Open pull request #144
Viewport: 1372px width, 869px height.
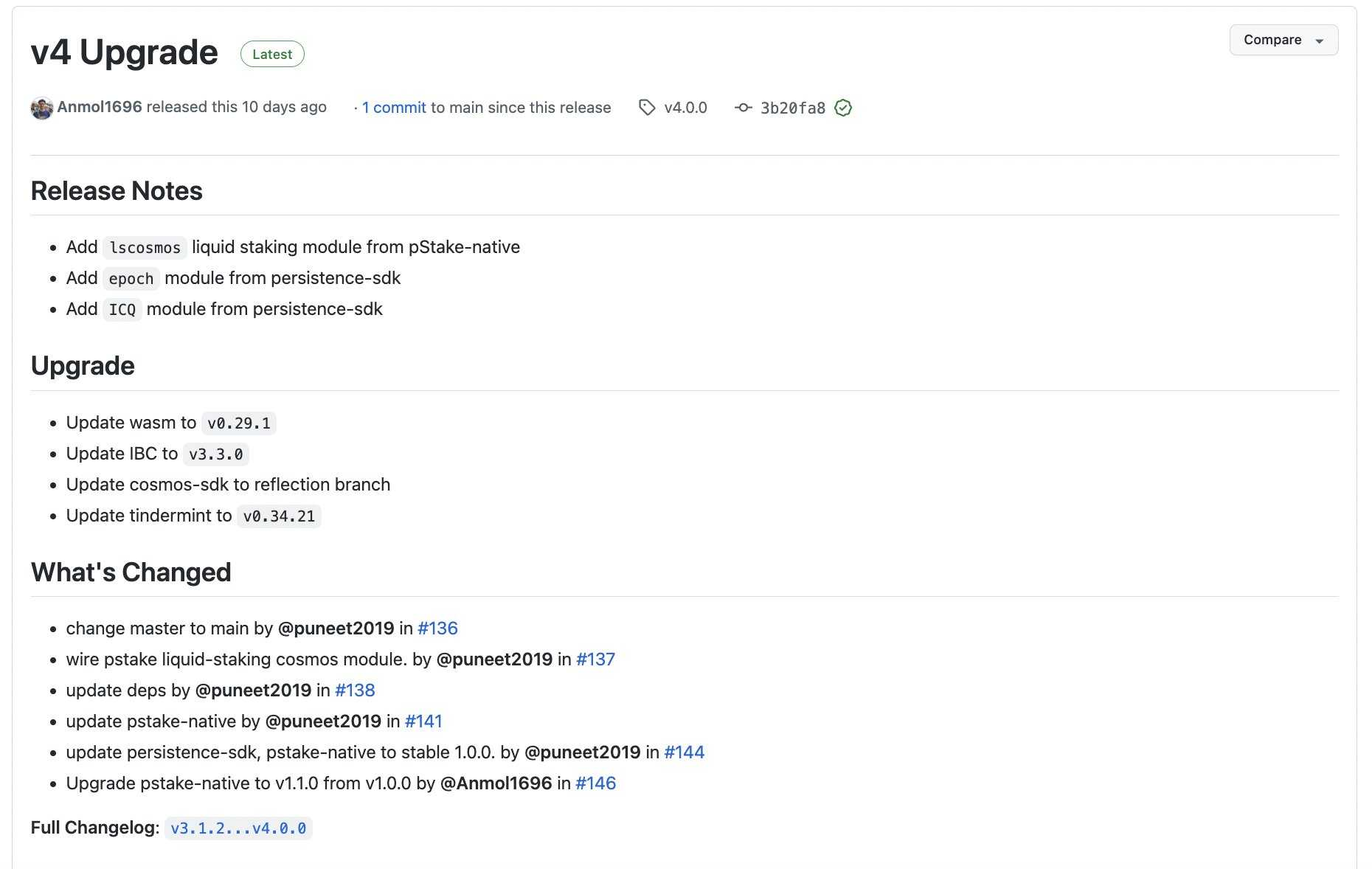[685, 752]
